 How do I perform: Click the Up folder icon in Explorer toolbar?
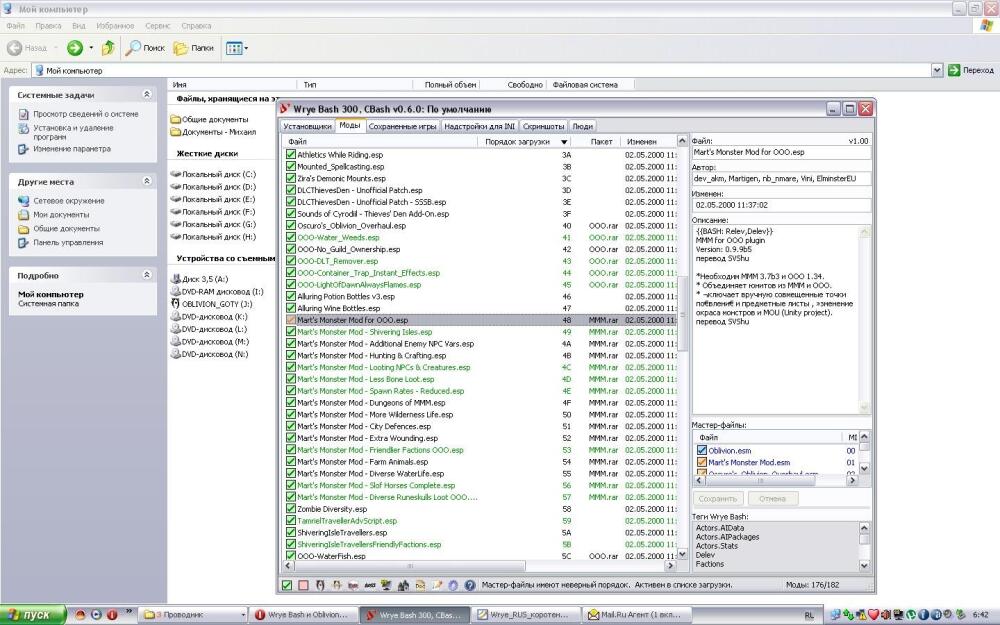(108, 48)
